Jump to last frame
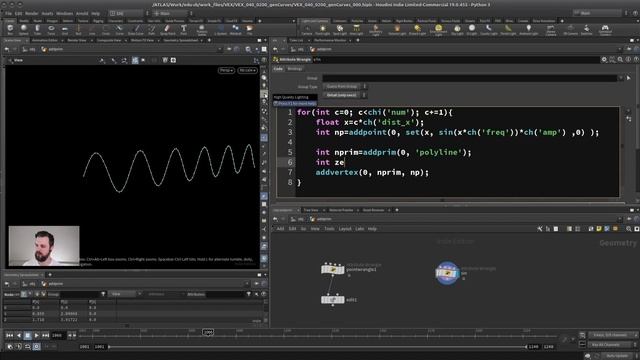Screen dimensions: 640x360 point(45,335)
